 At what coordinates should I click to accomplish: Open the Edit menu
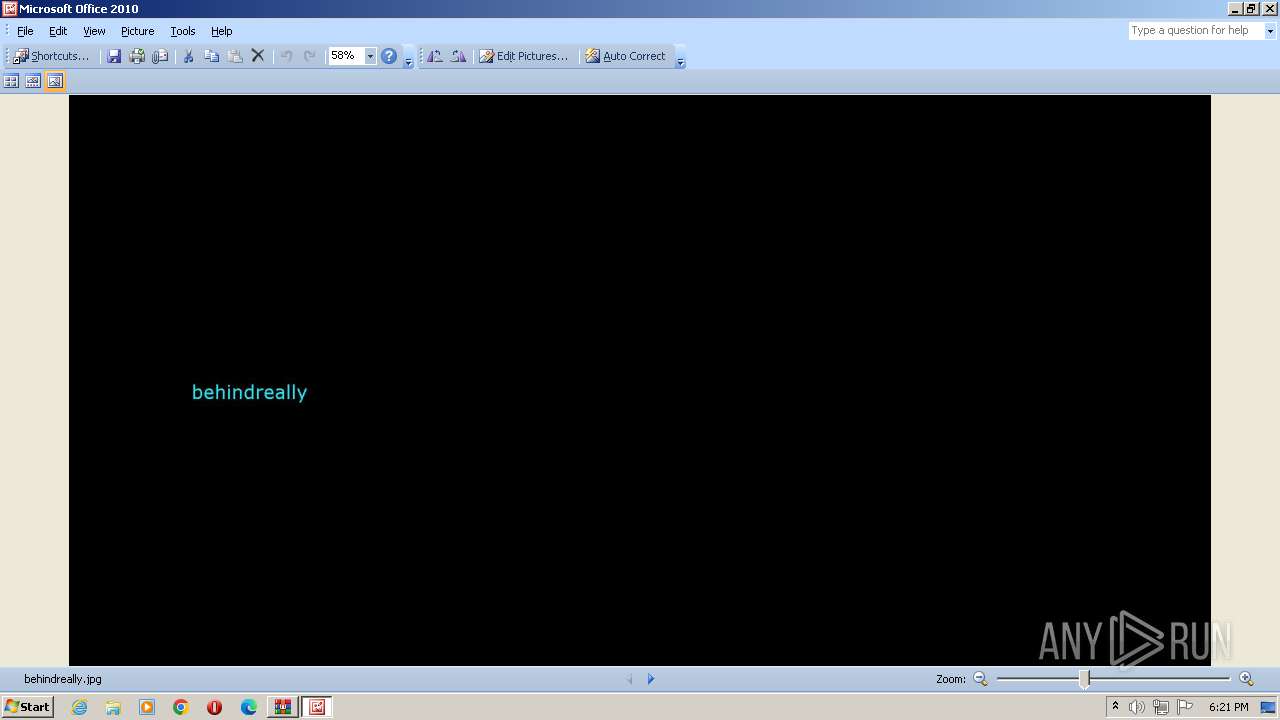tap(58, 31)
